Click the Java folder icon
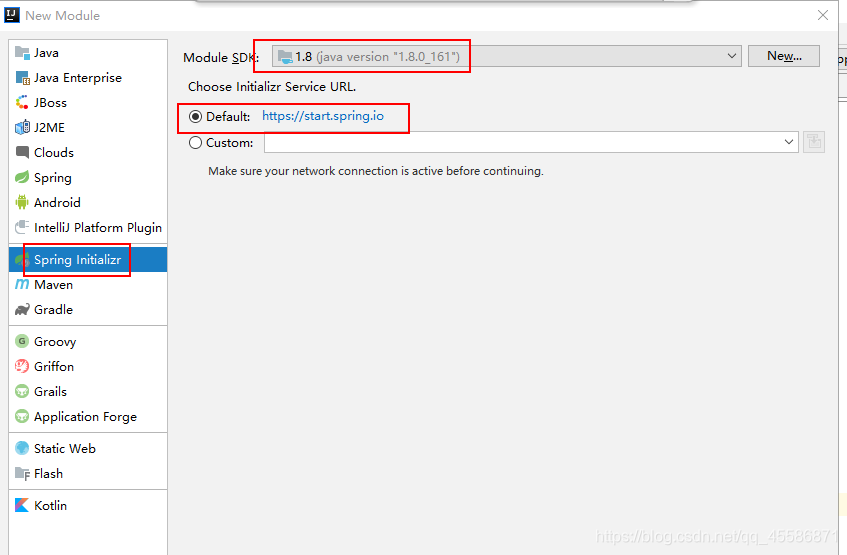The width and height of the screenshot is (847, 555). point(22,52)
